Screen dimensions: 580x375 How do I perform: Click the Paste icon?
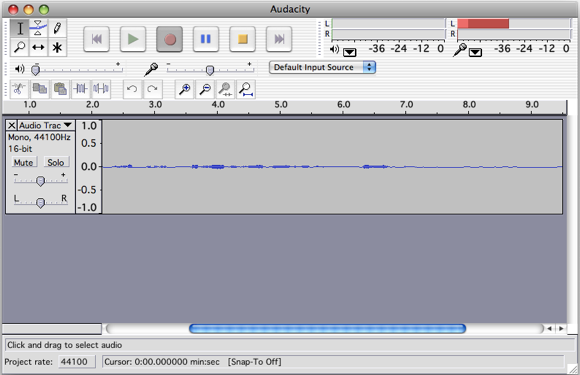click(60, 89)
